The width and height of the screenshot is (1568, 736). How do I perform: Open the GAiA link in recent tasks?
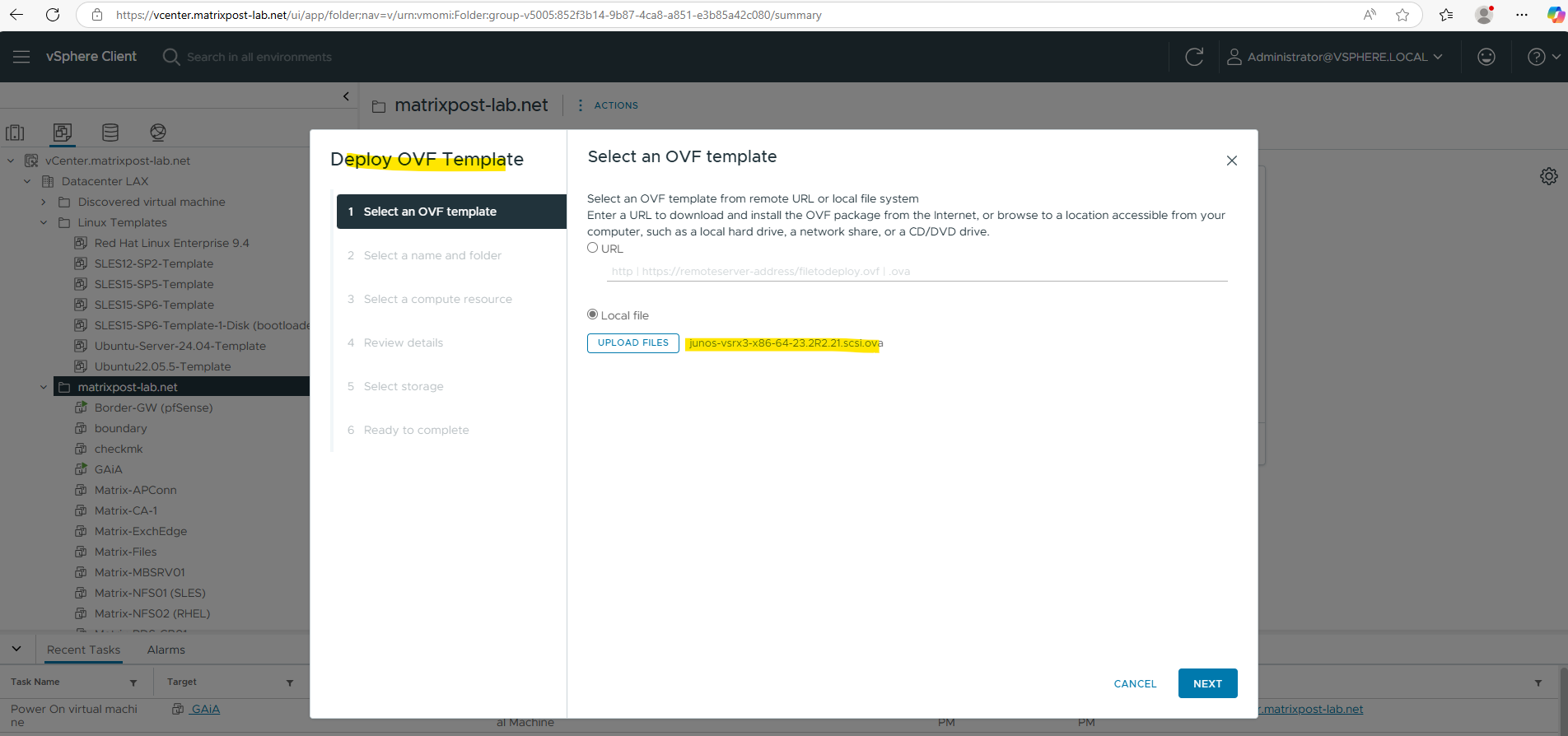tap(205, 709)
